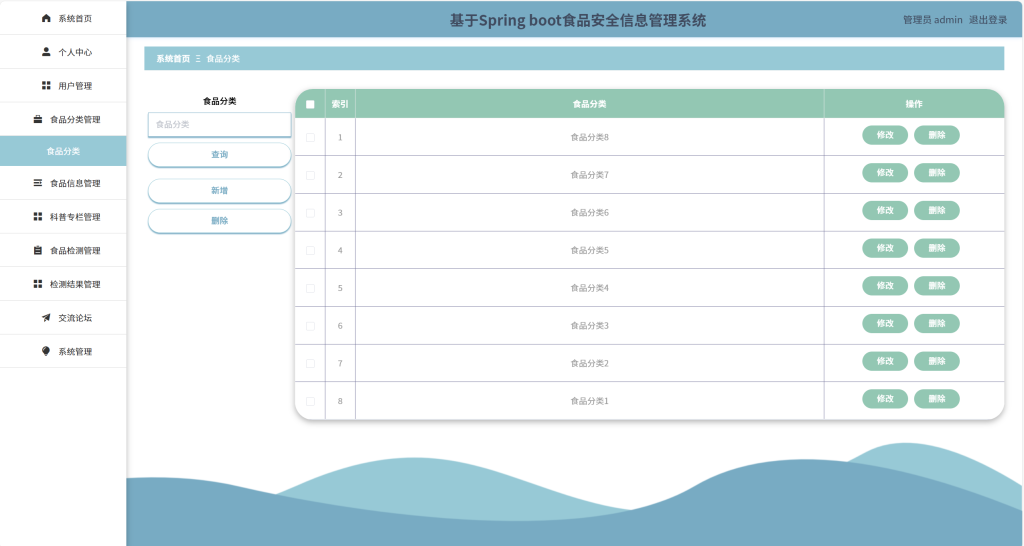Check the checkbox for row 食品分类2
The height and width of the screenshot is (546, 1024).
[310, 363]
